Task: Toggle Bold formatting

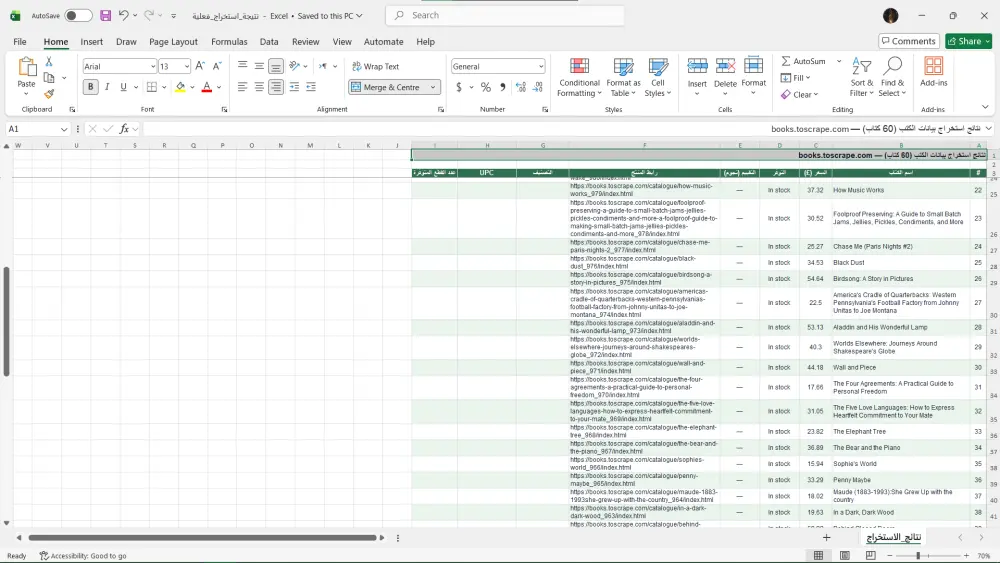Action: click(91, 87)
